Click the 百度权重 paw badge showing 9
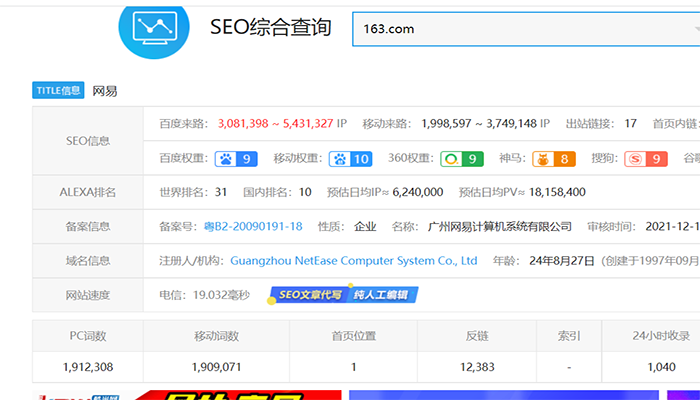 click(x=236, y=159)
